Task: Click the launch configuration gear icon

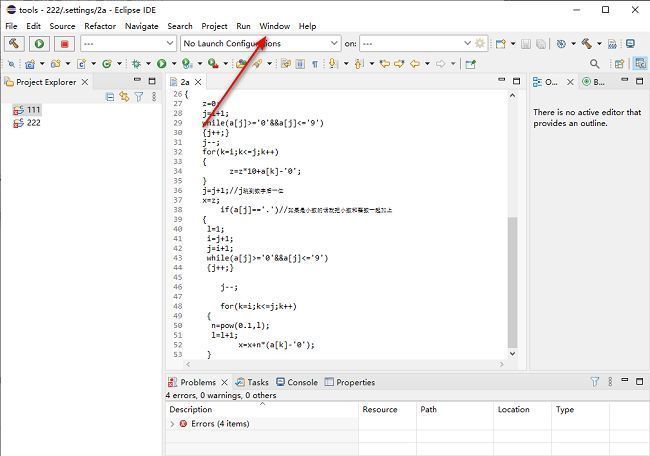Action: (x=480, y=44)
